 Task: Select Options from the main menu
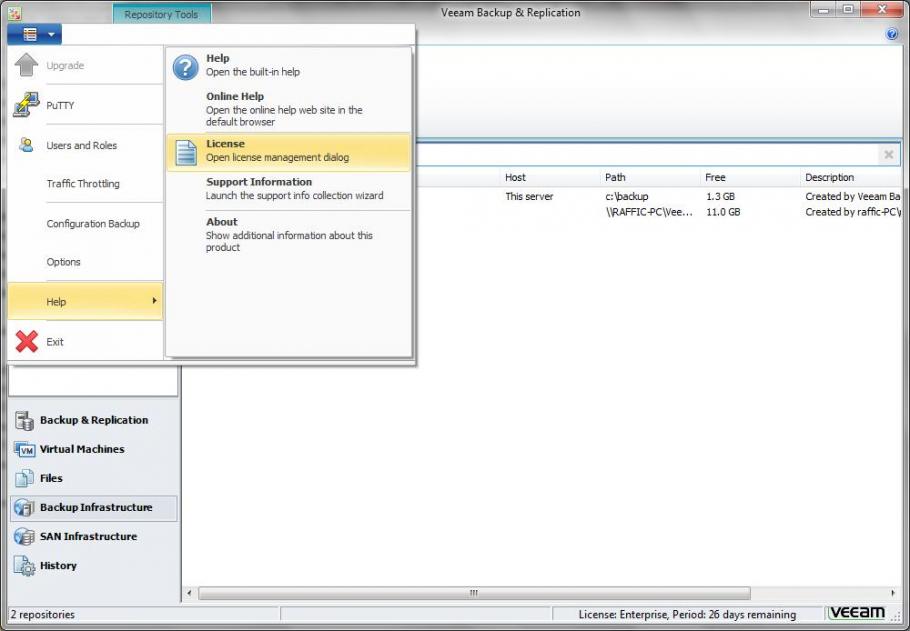[63, 261]
